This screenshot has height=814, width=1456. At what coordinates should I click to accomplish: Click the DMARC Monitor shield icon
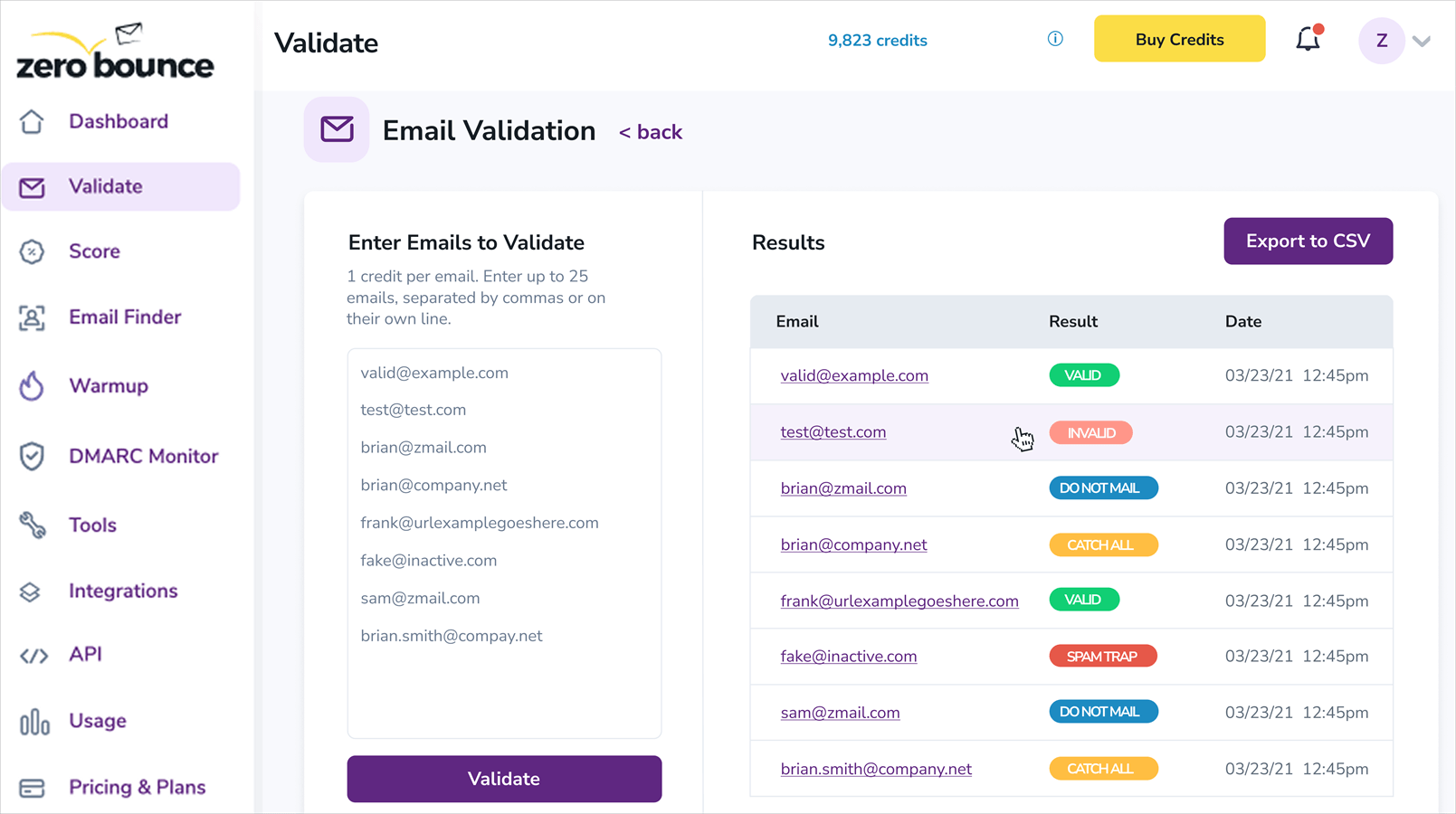32,456
